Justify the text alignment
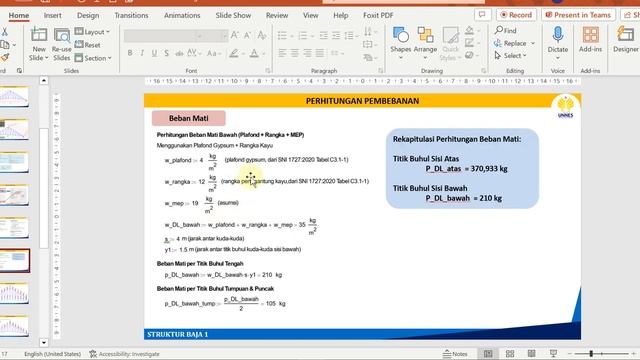Screen dimensions: 640x360 pos(320,53)
